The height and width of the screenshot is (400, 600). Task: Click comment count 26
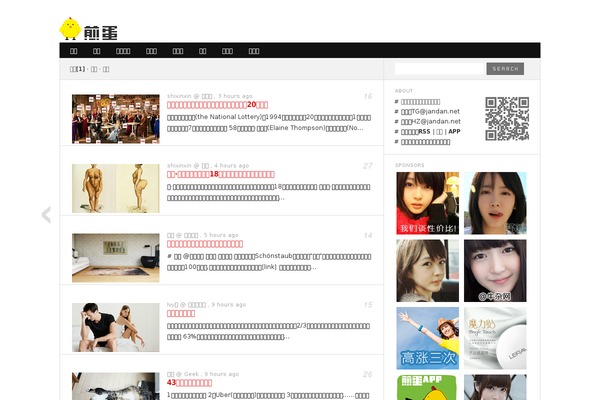pyautogui.click(x=367, y=374)
